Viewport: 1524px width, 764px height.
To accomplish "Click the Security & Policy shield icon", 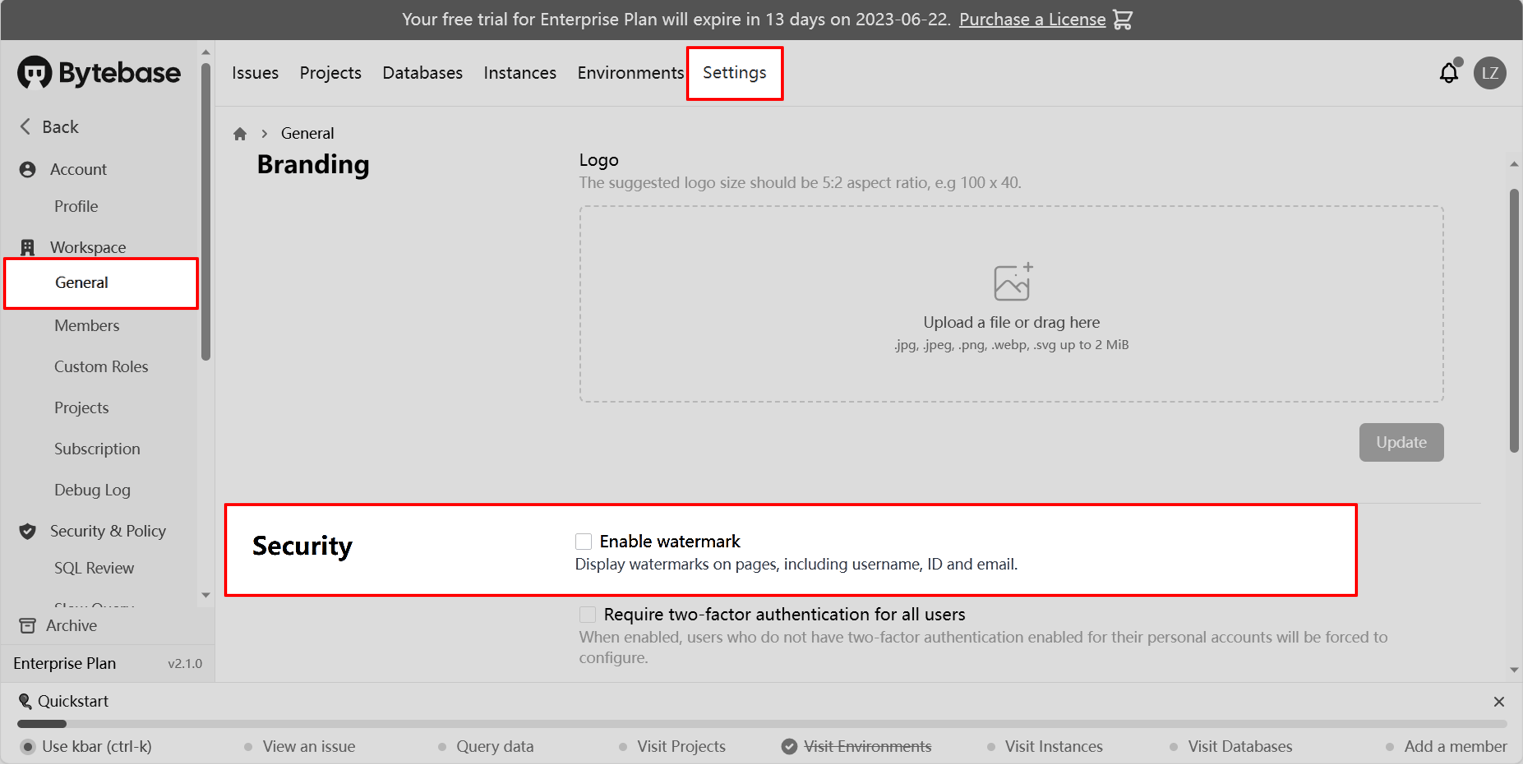I will (28, 531).
